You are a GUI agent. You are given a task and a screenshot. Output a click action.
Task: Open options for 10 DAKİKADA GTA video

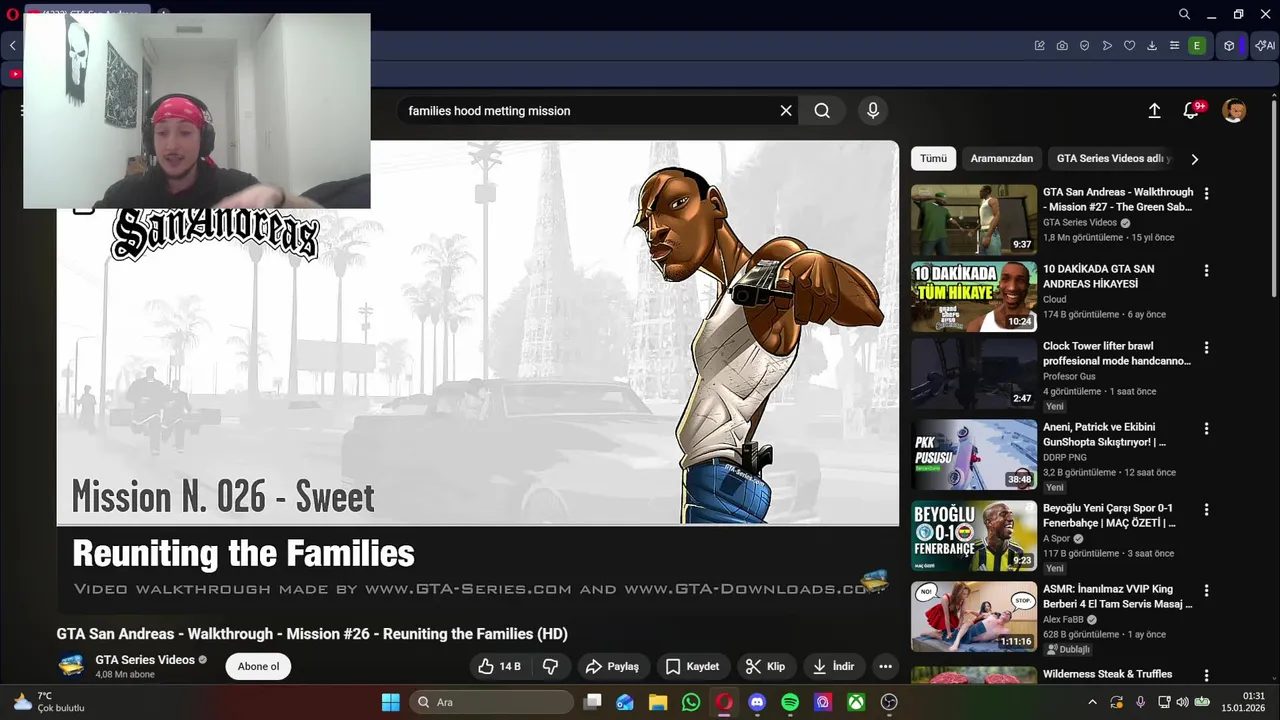tap(1206, 271)
